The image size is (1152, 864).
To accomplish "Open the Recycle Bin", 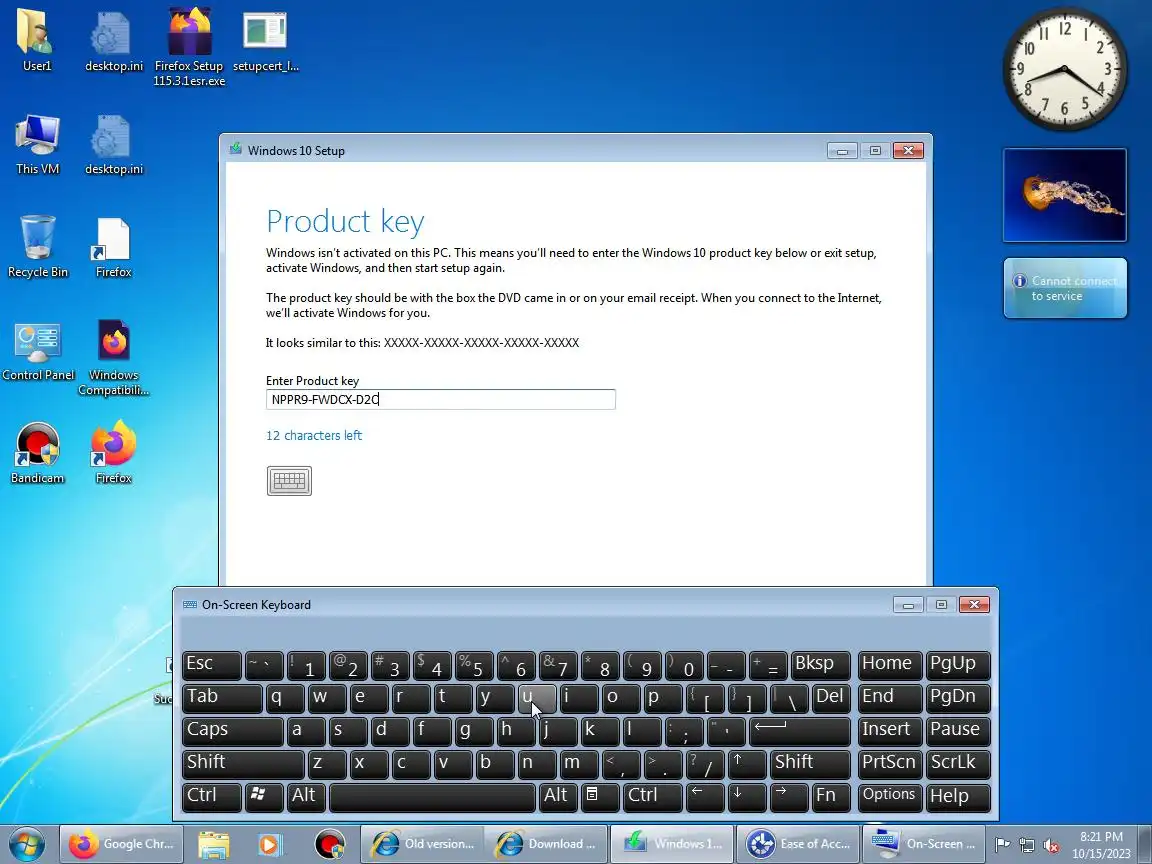I will pyautogui.click(x=37, y=247).
